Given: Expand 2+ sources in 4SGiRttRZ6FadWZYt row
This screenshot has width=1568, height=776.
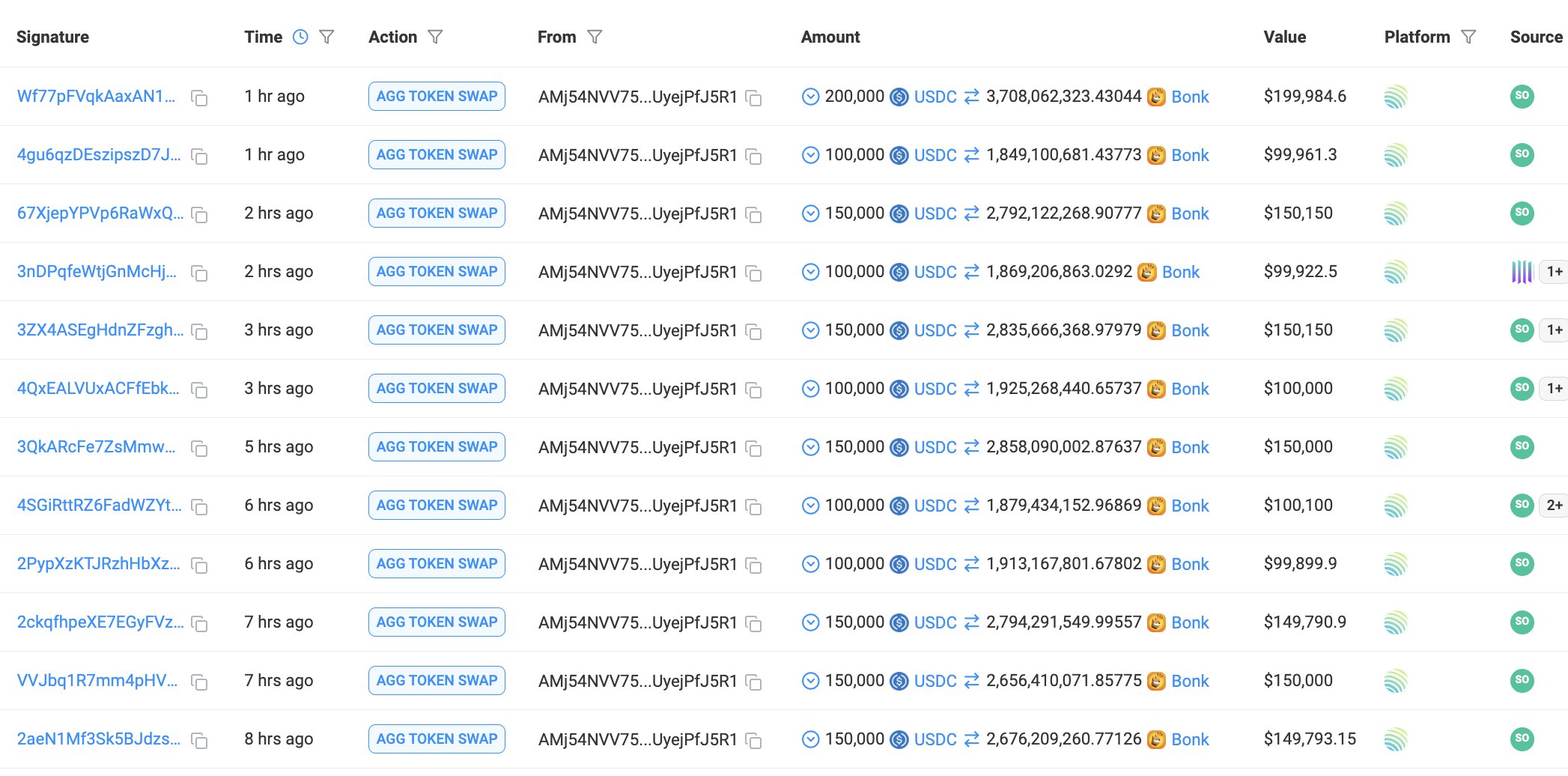Looking at the screenshot, I should (x=1555, y=506).
